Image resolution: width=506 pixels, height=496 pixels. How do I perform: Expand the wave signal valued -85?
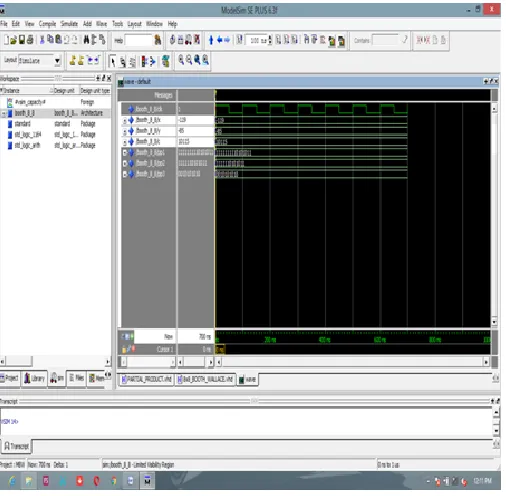[x=125, y=132]
